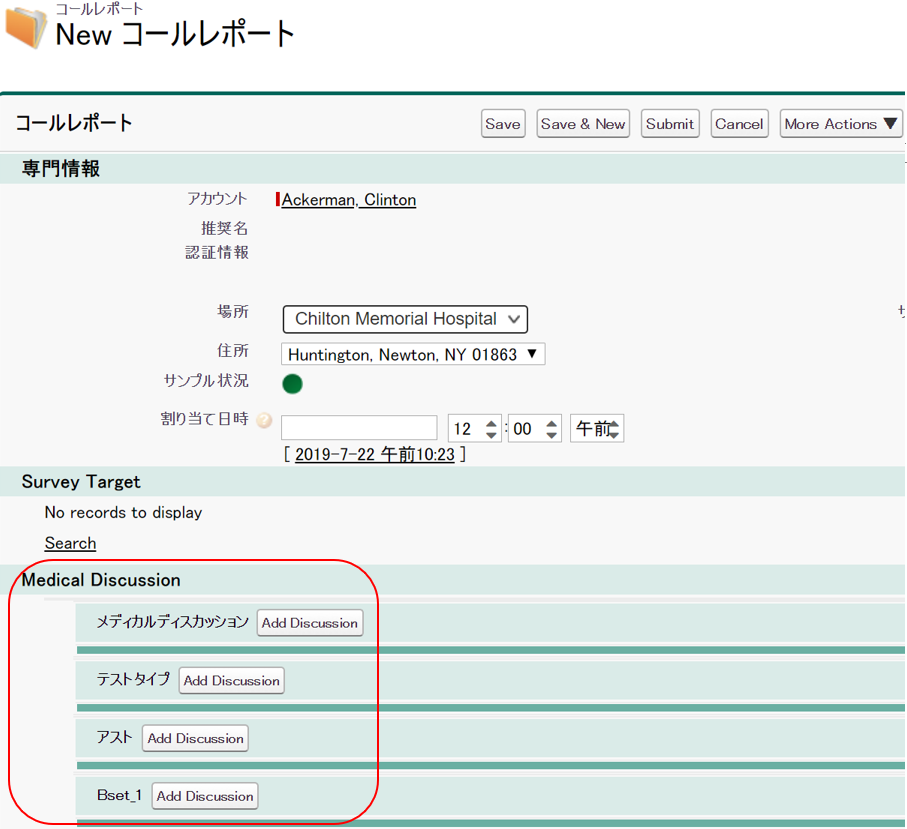
Task: Add Discussion for Bset_1
Action: click(x=205, y=796)
